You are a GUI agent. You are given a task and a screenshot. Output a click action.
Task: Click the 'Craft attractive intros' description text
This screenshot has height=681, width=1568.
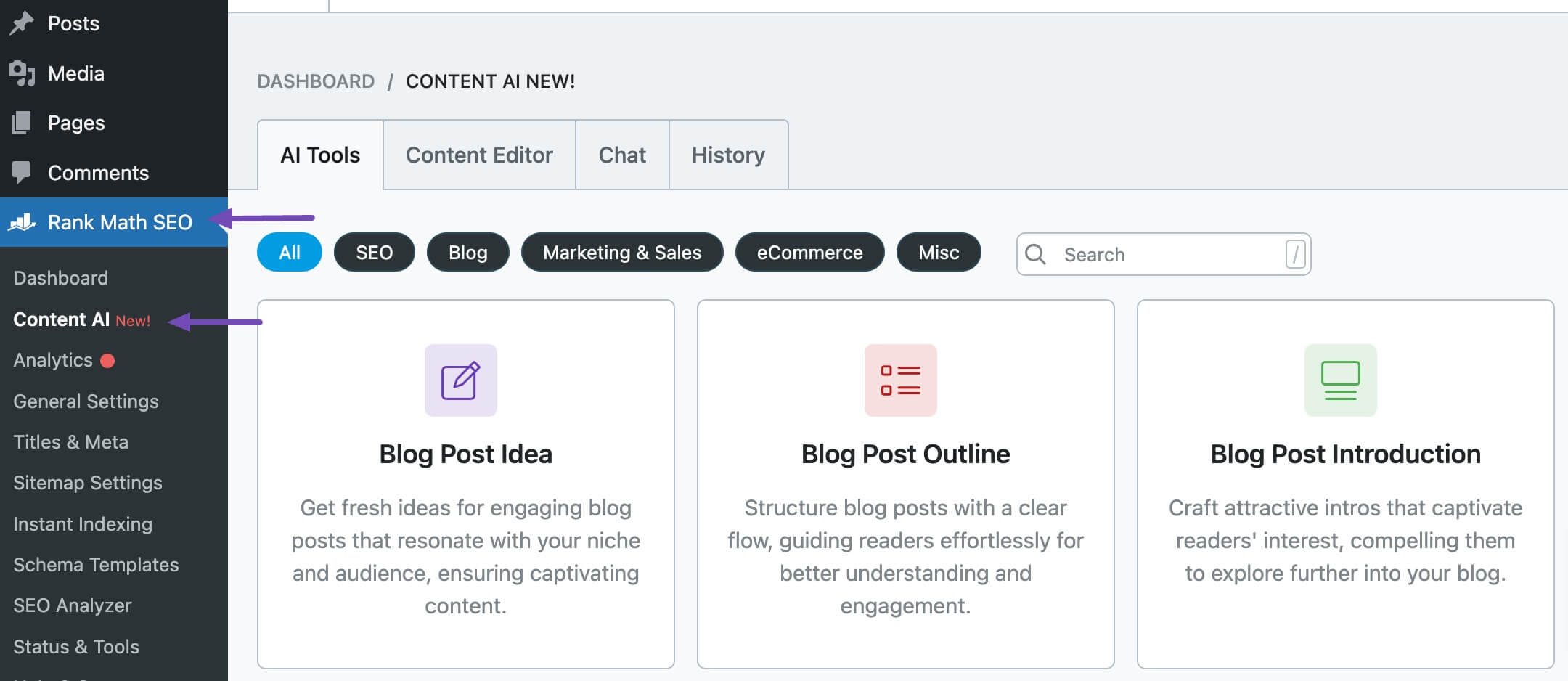[1346, 541]
